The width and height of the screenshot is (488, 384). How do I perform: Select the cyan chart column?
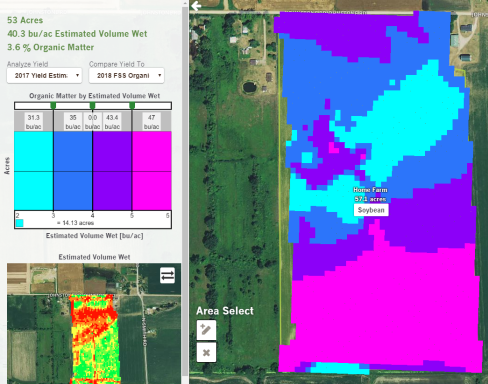pos(34,171)
